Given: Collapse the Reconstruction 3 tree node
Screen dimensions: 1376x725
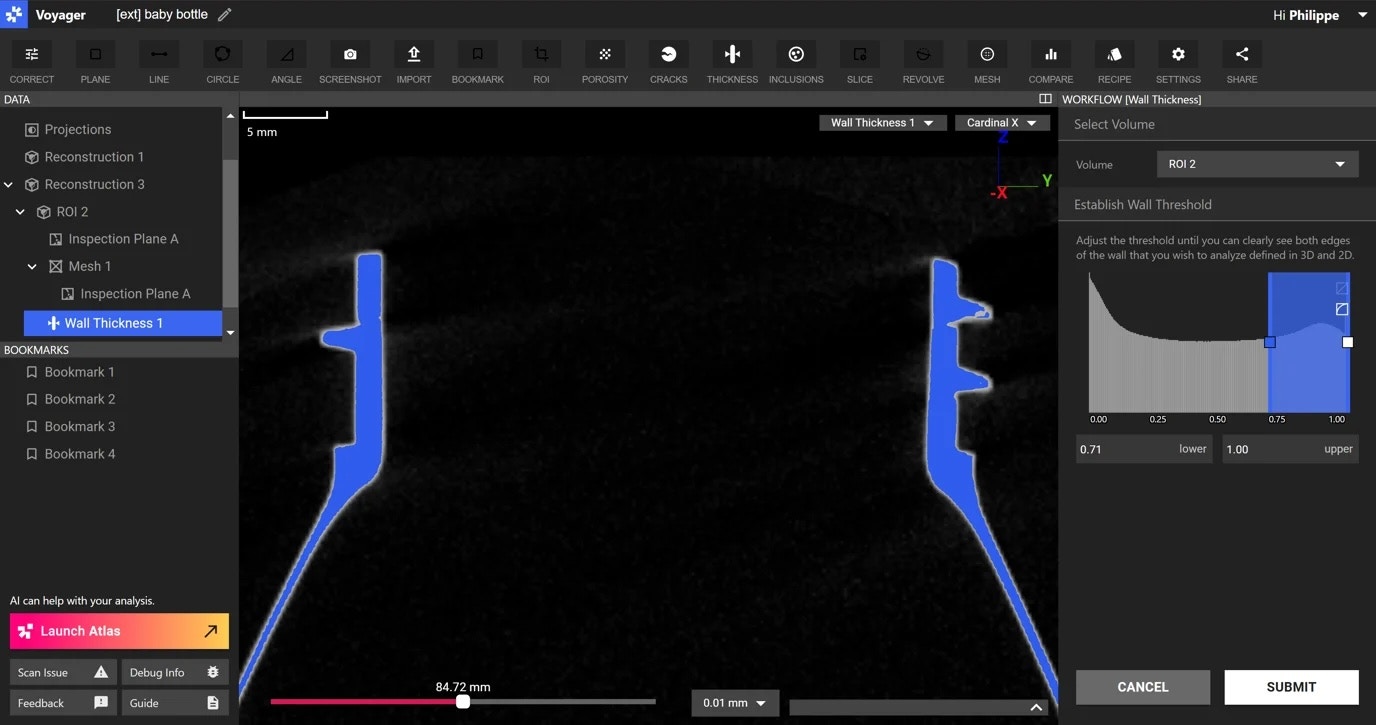Looking at the screenshot, I should [9, 185].
